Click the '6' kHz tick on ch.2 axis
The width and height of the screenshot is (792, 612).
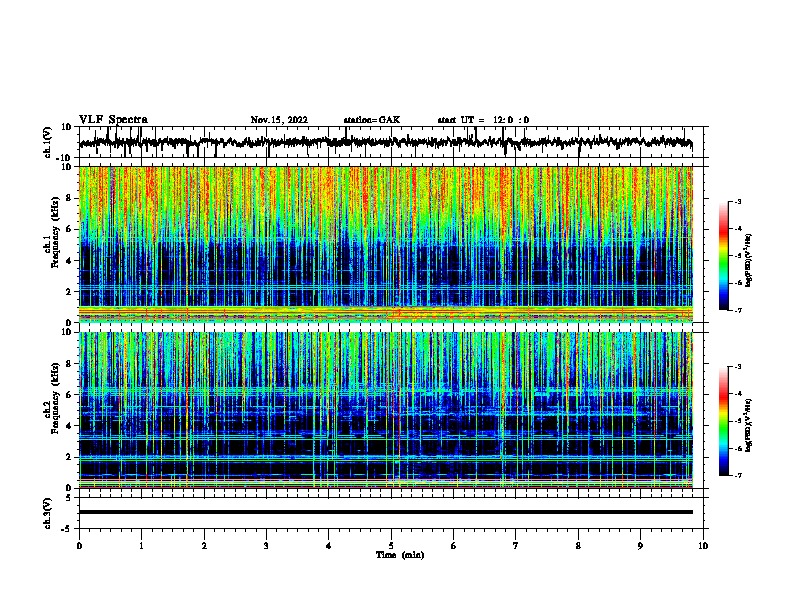point(70,395)
